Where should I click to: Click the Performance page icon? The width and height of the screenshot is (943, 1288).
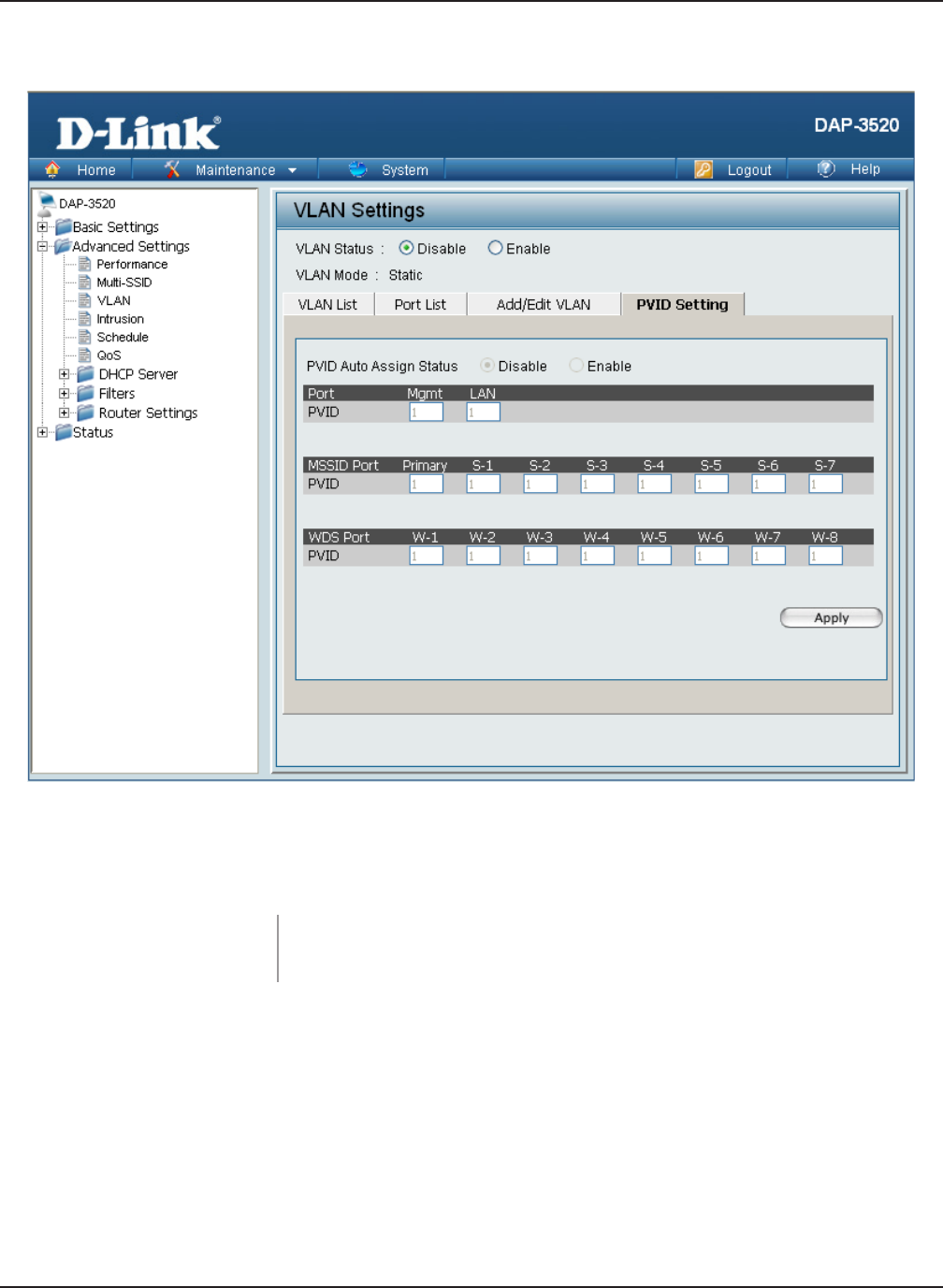pos(84,264)
